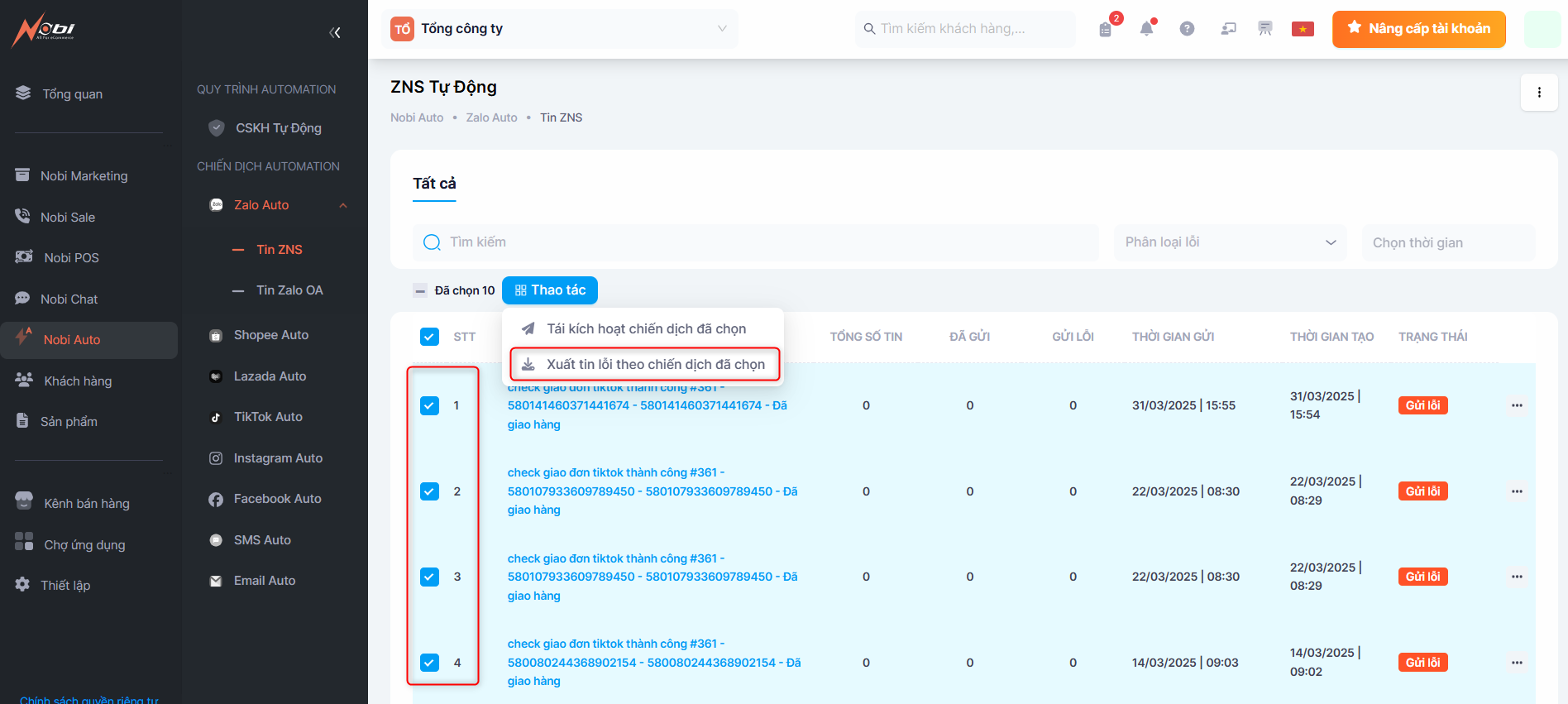Open page options three-dot menu
The height and width of the screenshot is (704, 1568).
tap(1538, 93)
